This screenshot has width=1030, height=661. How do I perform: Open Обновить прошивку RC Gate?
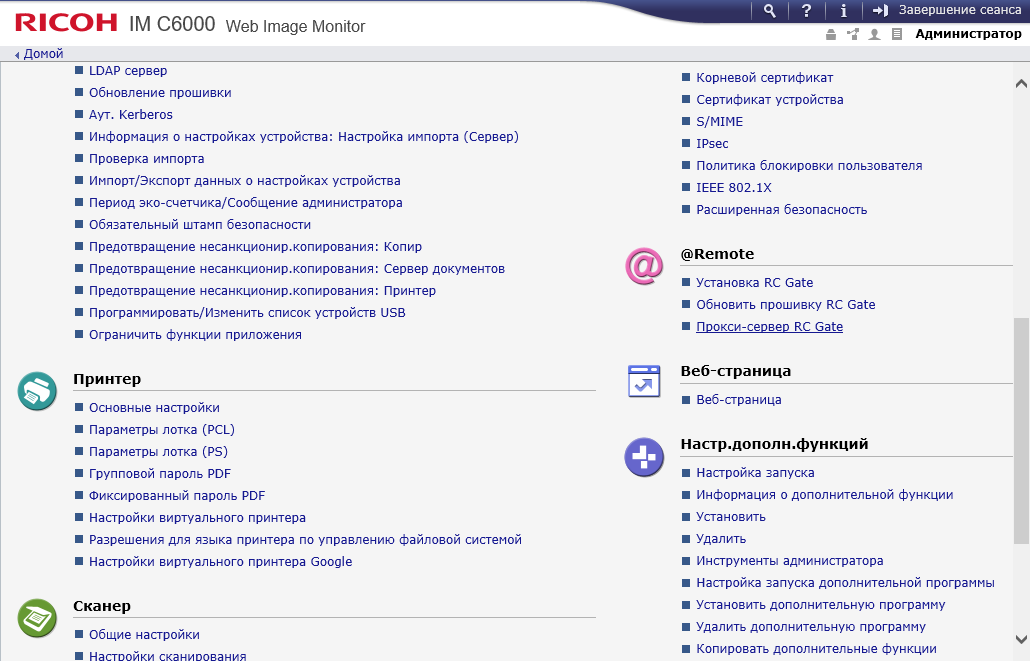[x=786, y=305]
